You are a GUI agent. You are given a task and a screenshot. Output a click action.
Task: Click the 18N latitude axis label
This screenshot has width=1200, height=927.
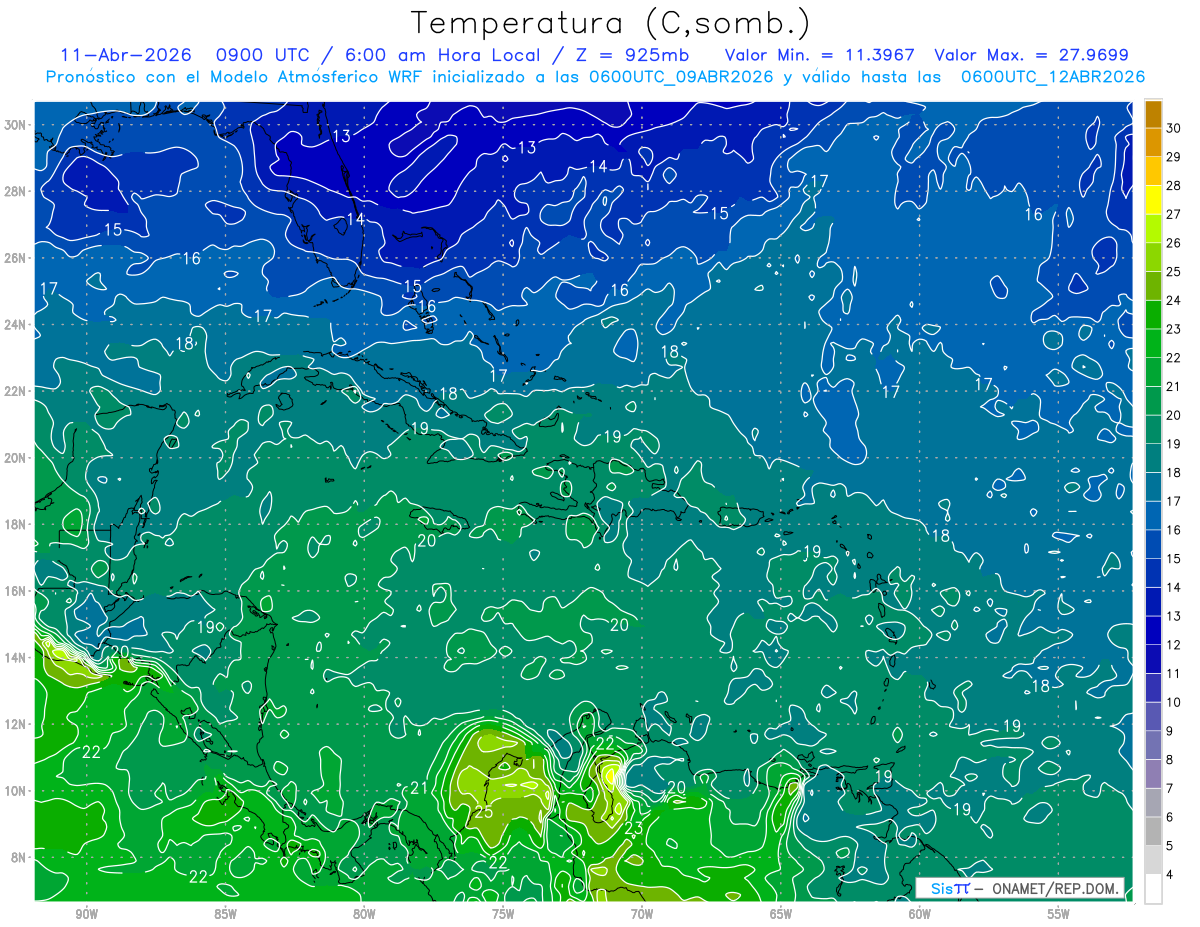tap(16, 524)
